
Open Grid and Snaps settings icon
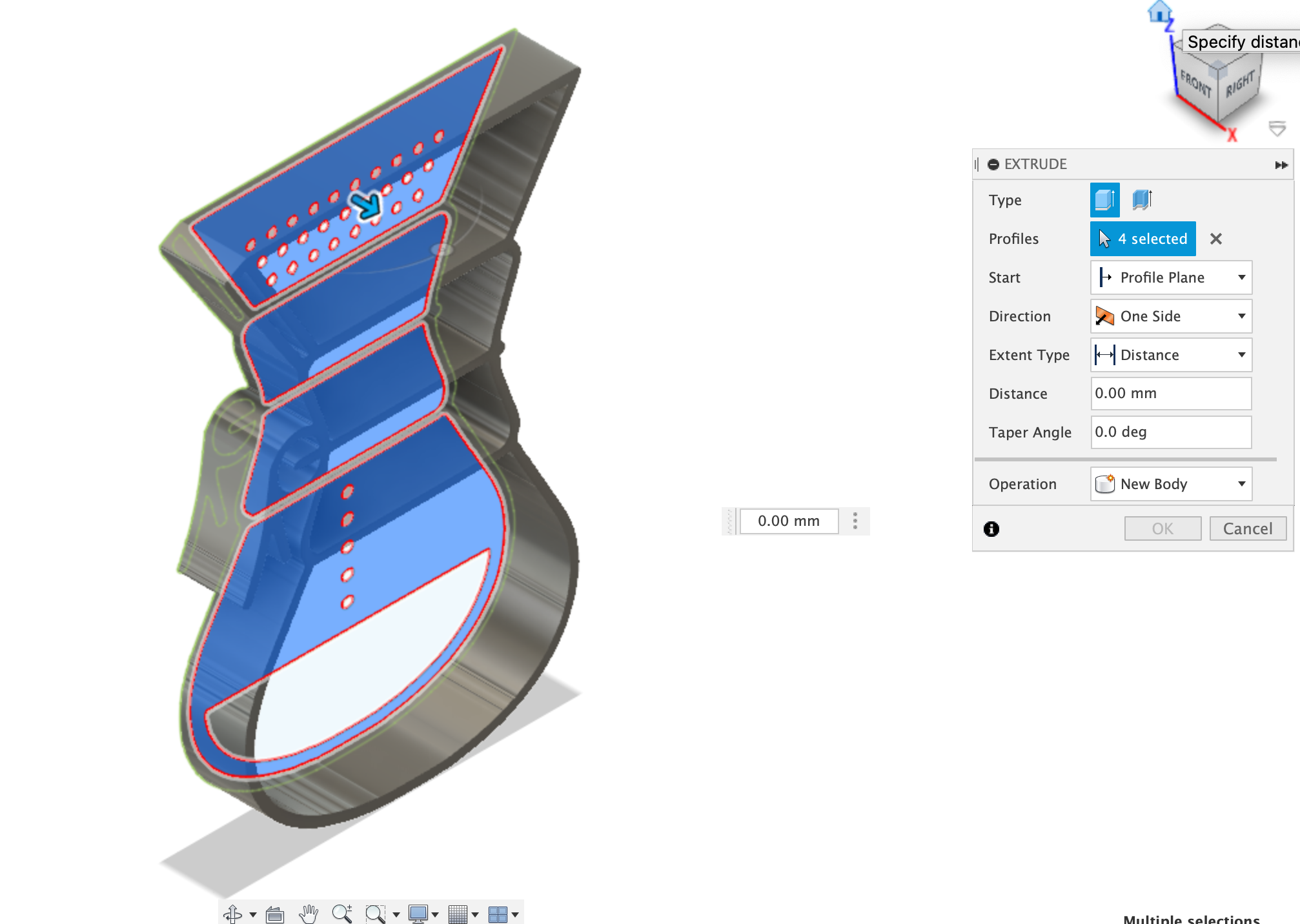(x=458, y=914)
